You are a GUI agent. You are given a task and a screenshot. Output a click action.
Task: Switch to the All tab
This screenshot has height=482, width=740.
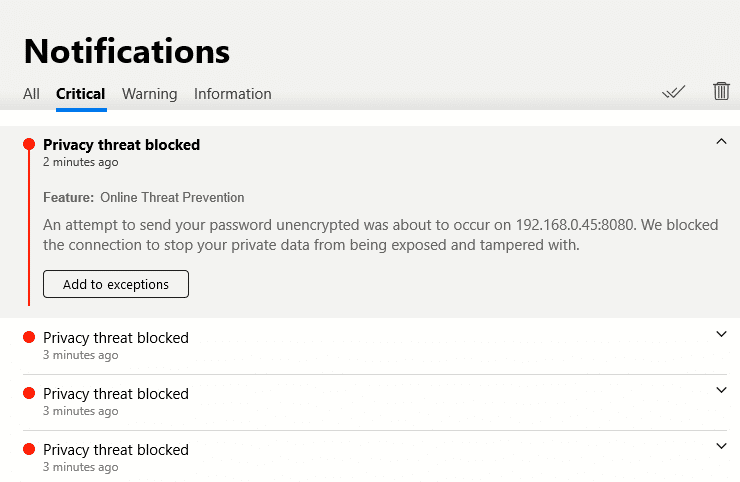tap(31, 94)
